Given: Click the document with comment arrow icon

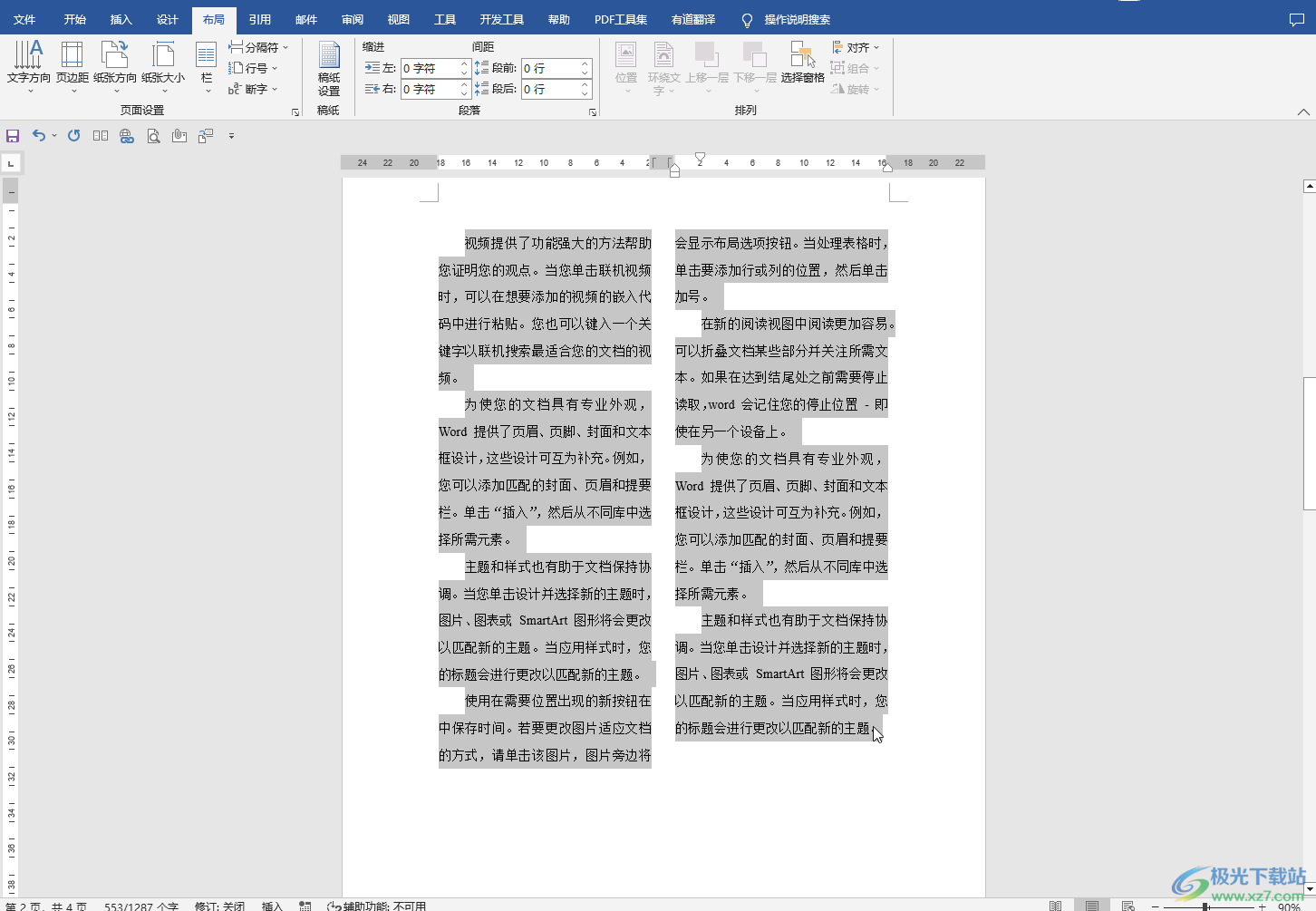Looking at the screenshot, I should [206, 136].
